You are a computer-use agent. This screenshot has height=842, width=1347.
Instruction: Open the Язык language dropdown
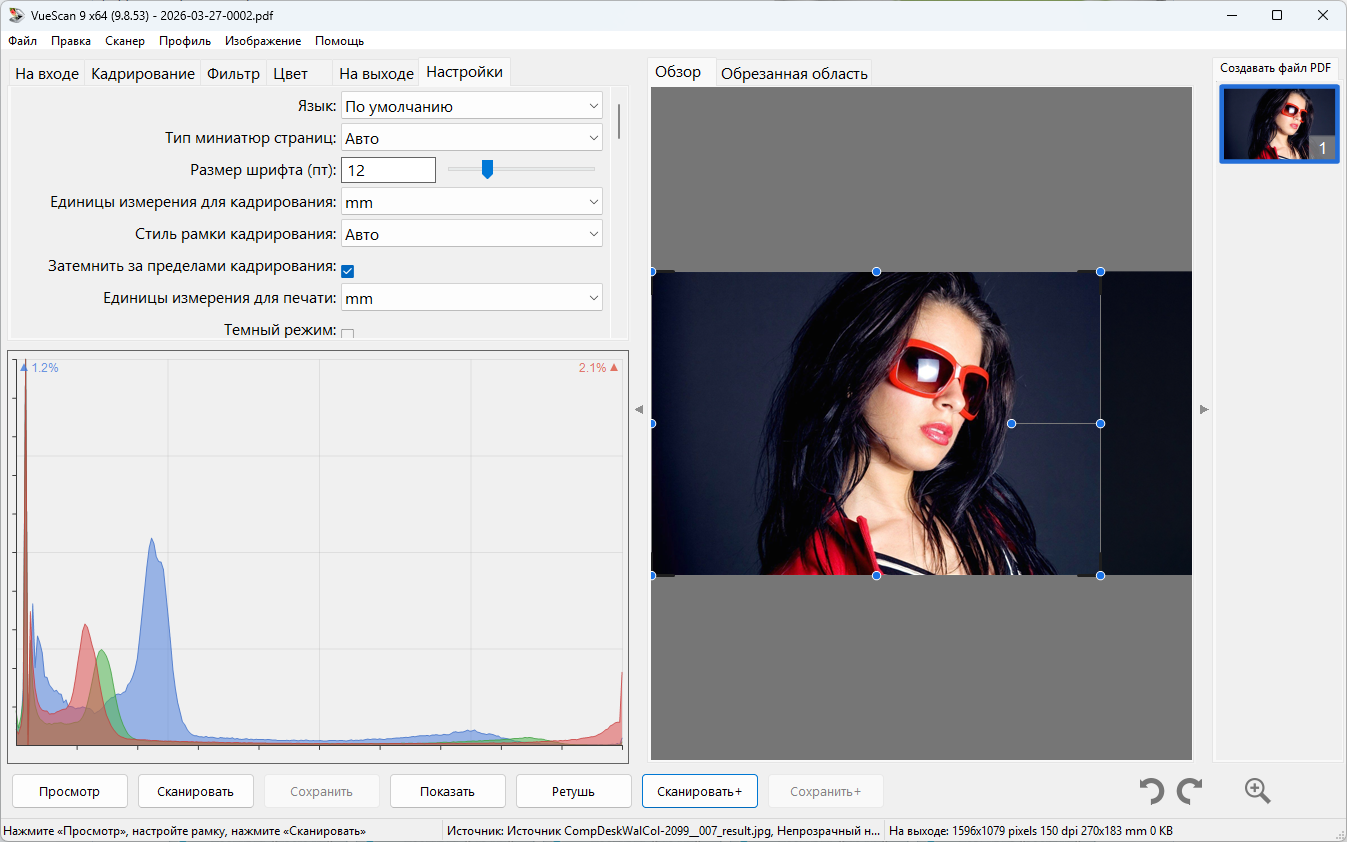(471, 106)
